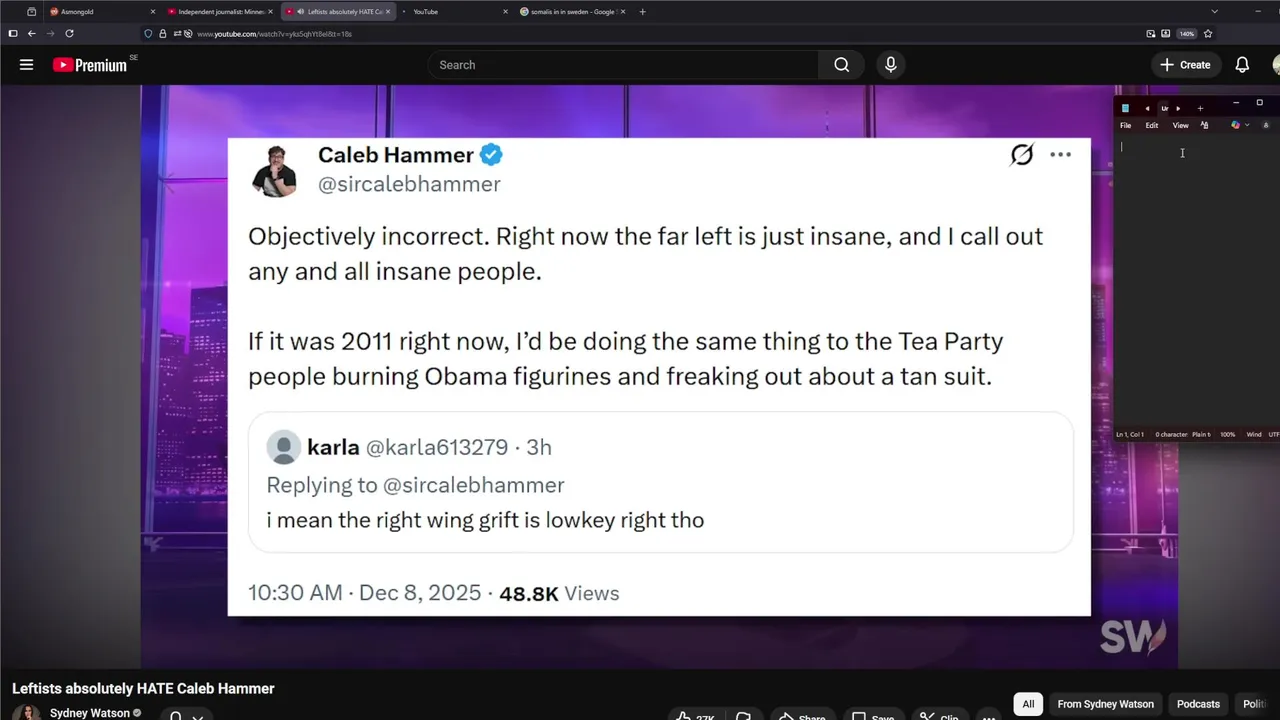Image resolution: width=1280 pixels, height=720 pixels.
Task: Open the YouTube guide hamburger menu
Action: pyautogui.click(x=27, y=65)
